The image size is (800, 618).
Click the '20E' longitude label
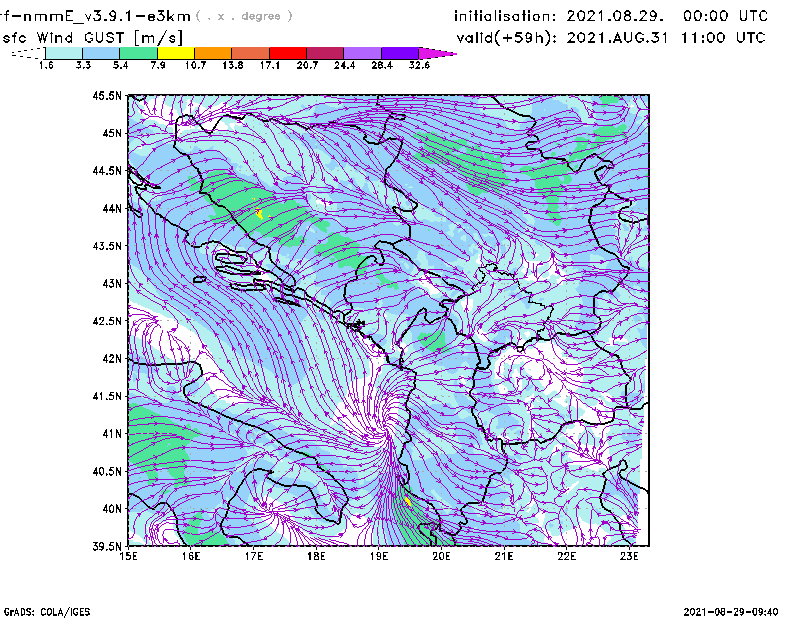tap(441, 556)
